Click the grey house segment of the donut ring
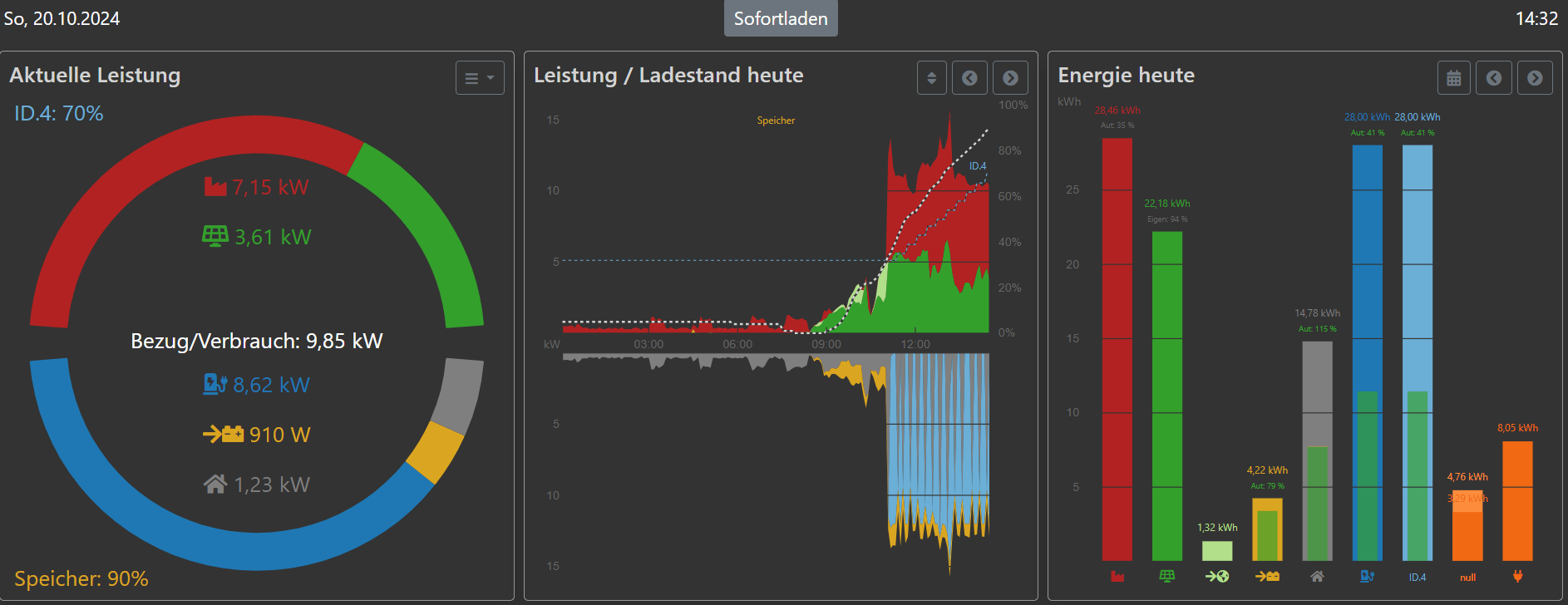 460,396
